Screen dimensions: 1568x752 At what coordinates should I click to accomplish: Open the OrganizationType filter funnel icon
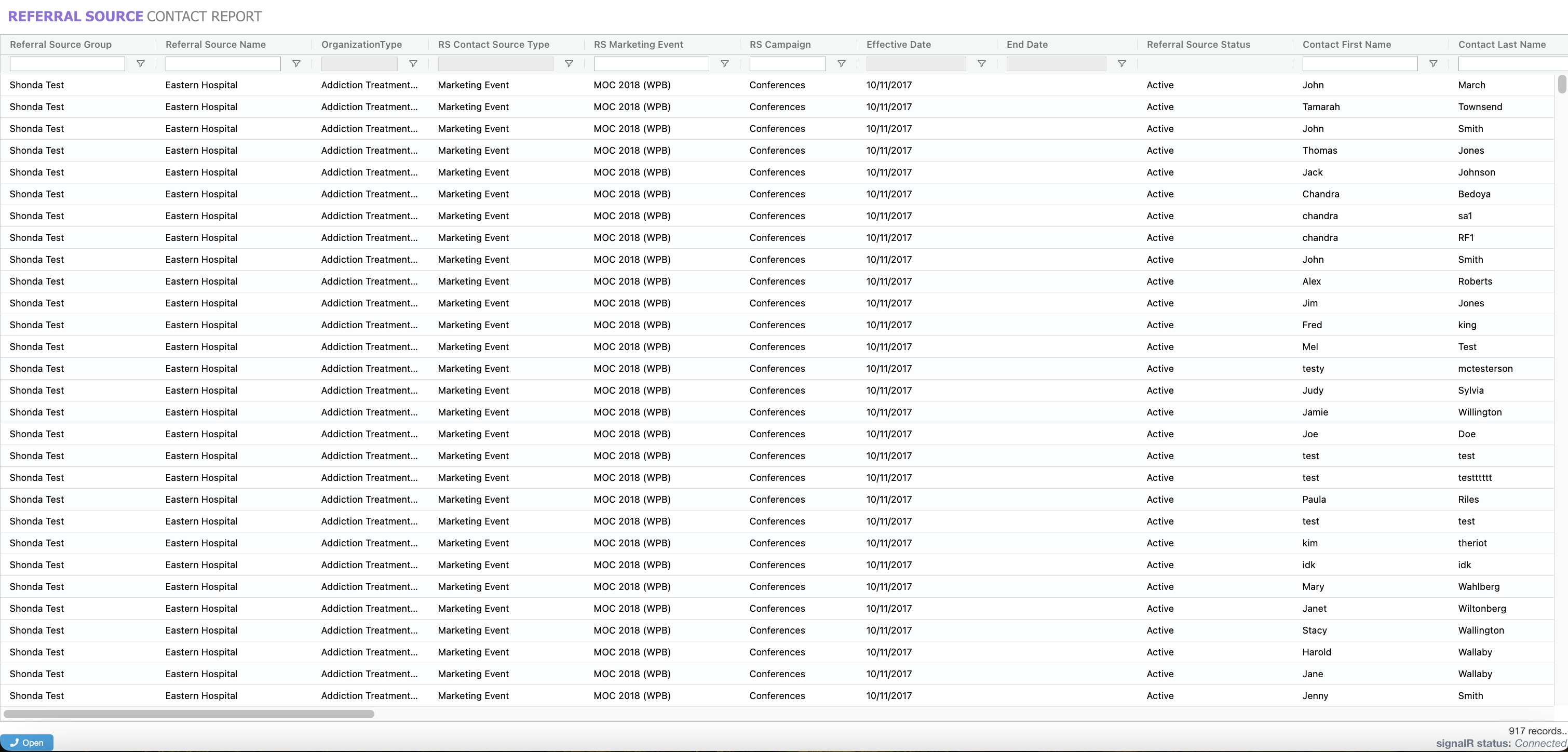[x=413, y=64]
